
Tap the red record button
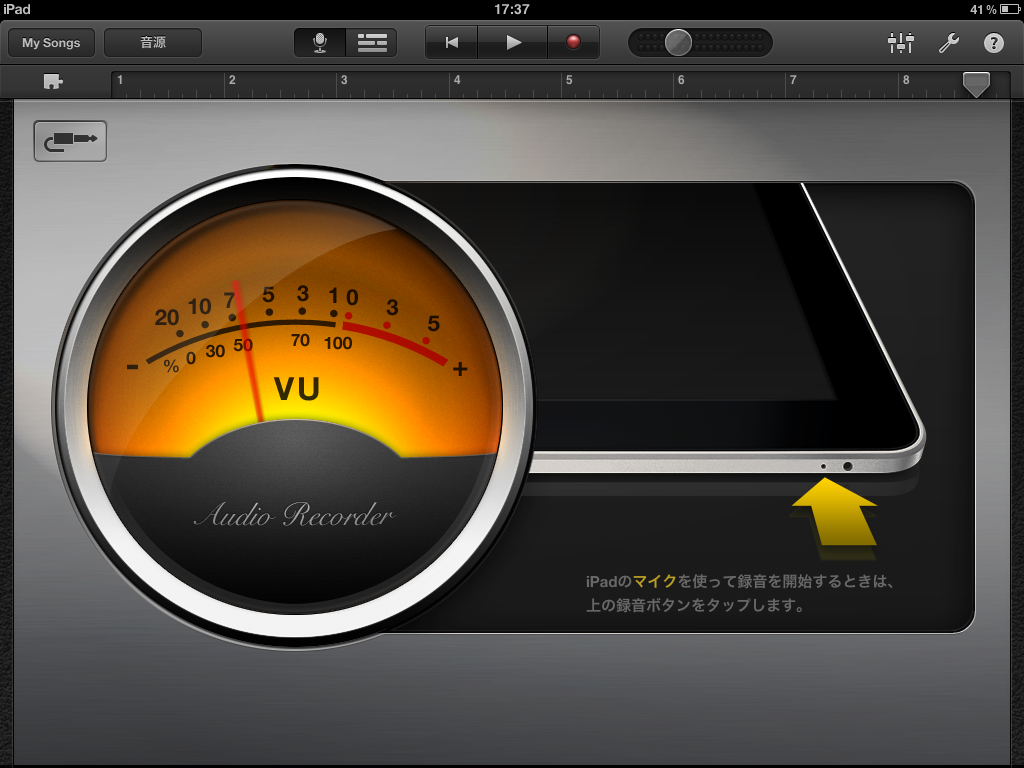[573, 43]
